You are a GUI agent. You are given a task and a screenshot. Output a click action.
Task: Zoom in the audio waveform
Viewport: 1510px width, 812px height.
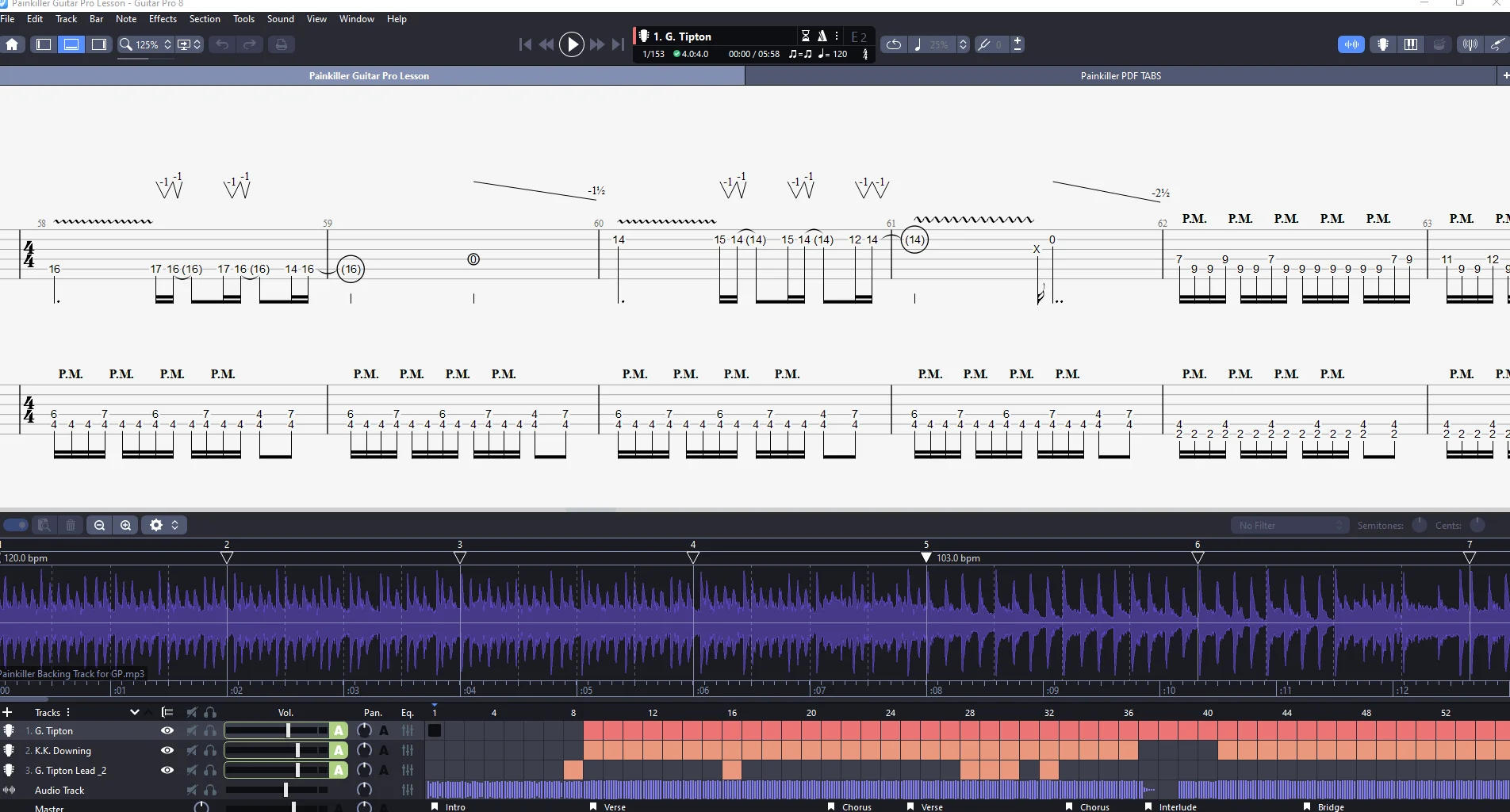click(126, 525)
